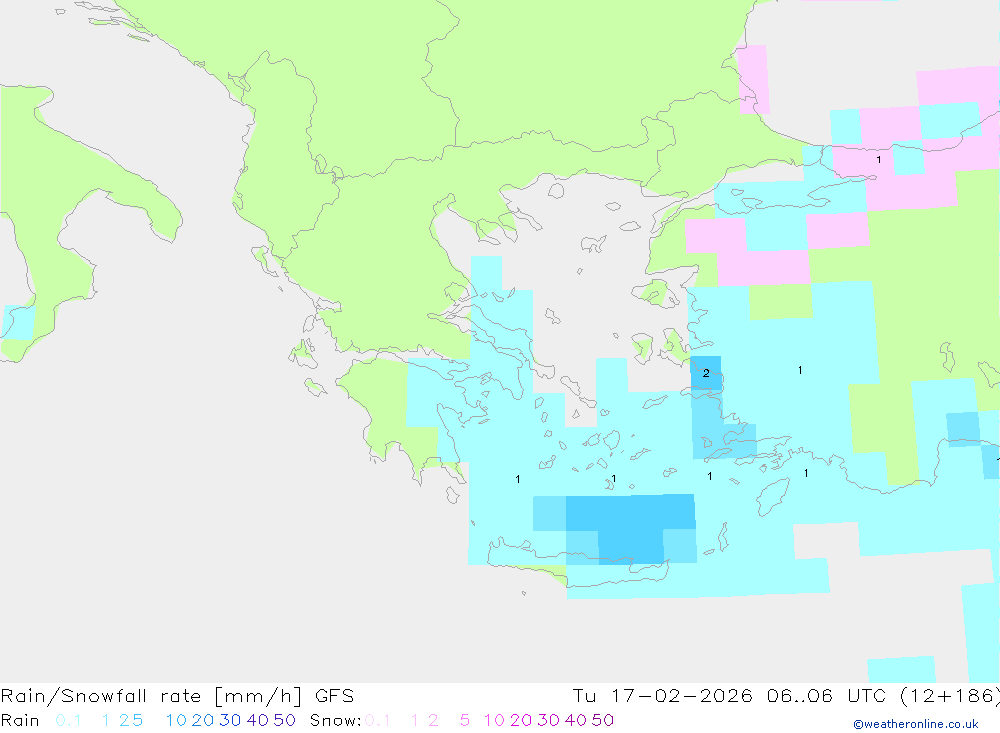Click snow legend value 10

(494, 720)
